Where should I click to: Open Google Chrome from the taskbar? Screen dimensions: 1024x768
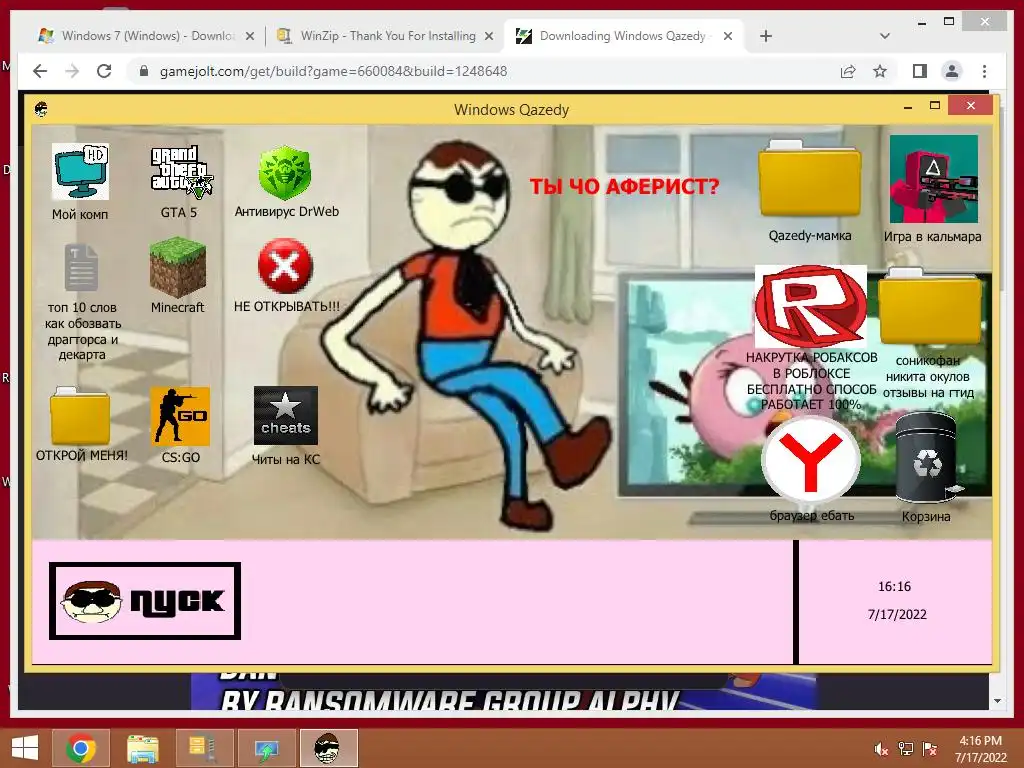[x=80, y=748]
